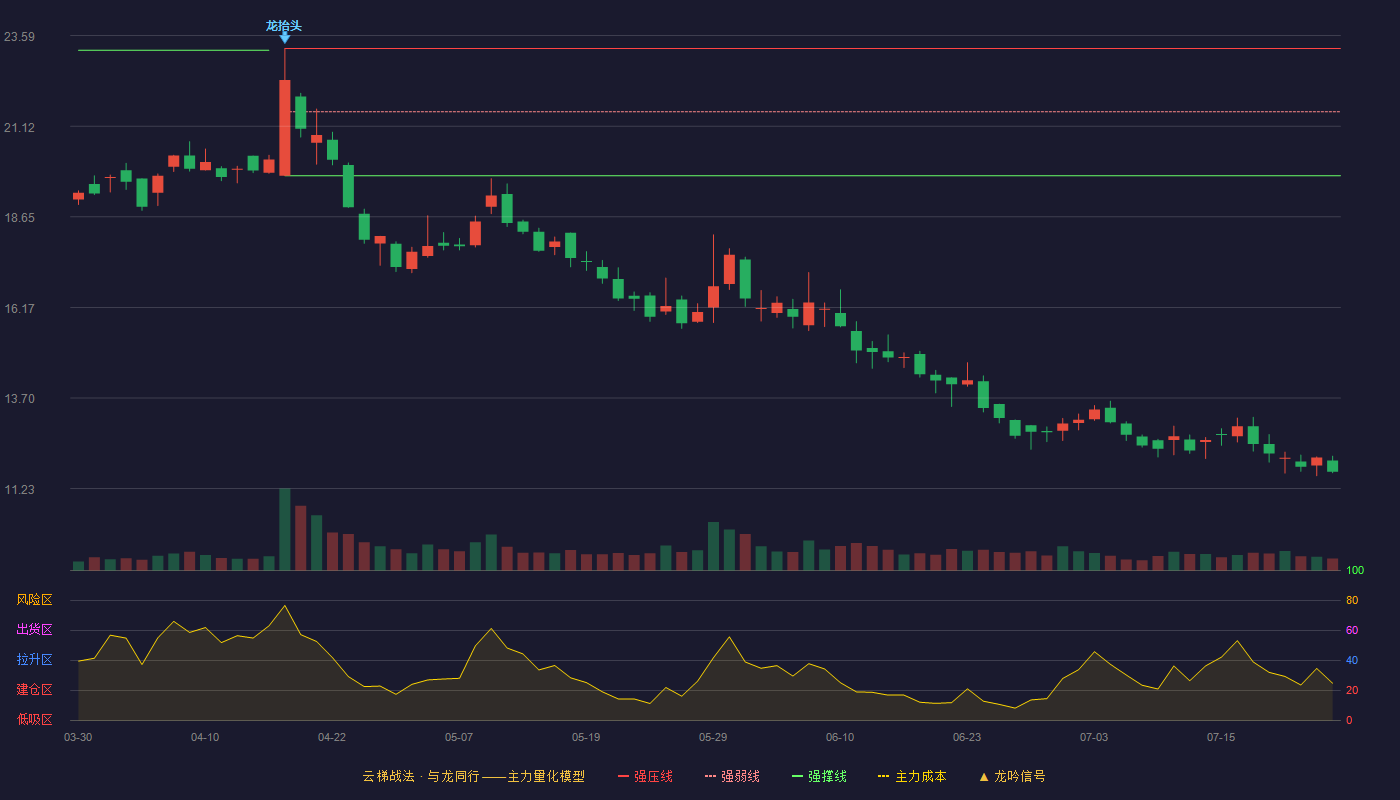Click the 建仓区 zone label

coord(34,690)
